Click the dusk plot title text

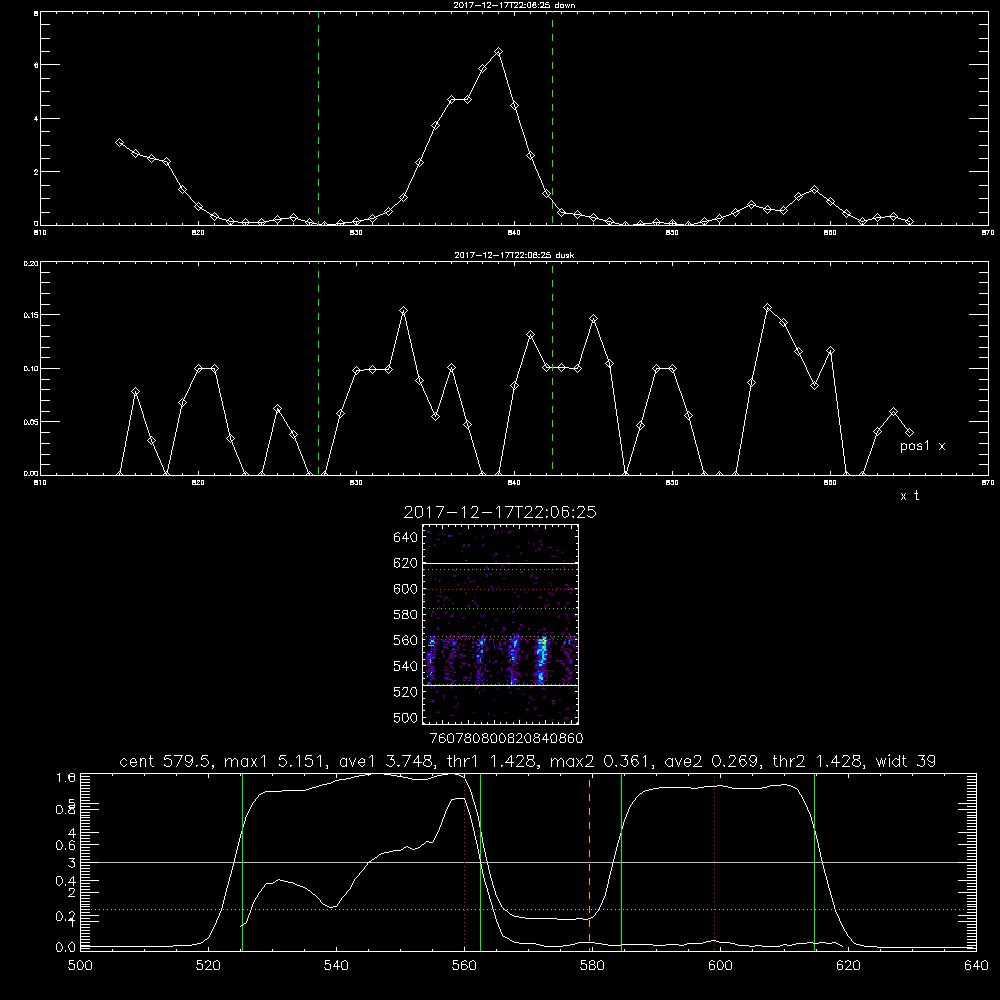(514, 255)
